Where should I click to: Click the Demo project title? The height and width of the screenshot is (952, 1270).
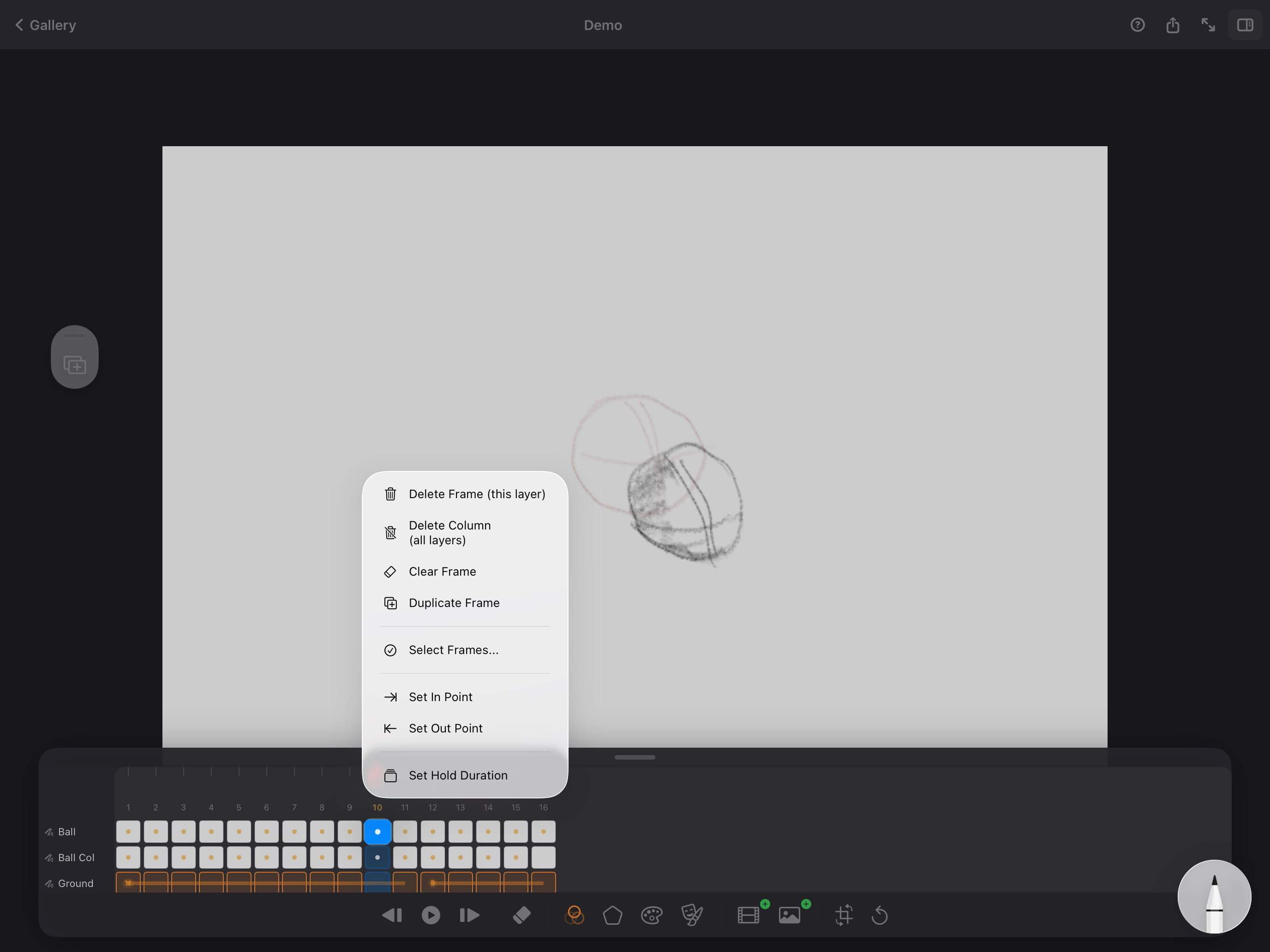(603, 25)
